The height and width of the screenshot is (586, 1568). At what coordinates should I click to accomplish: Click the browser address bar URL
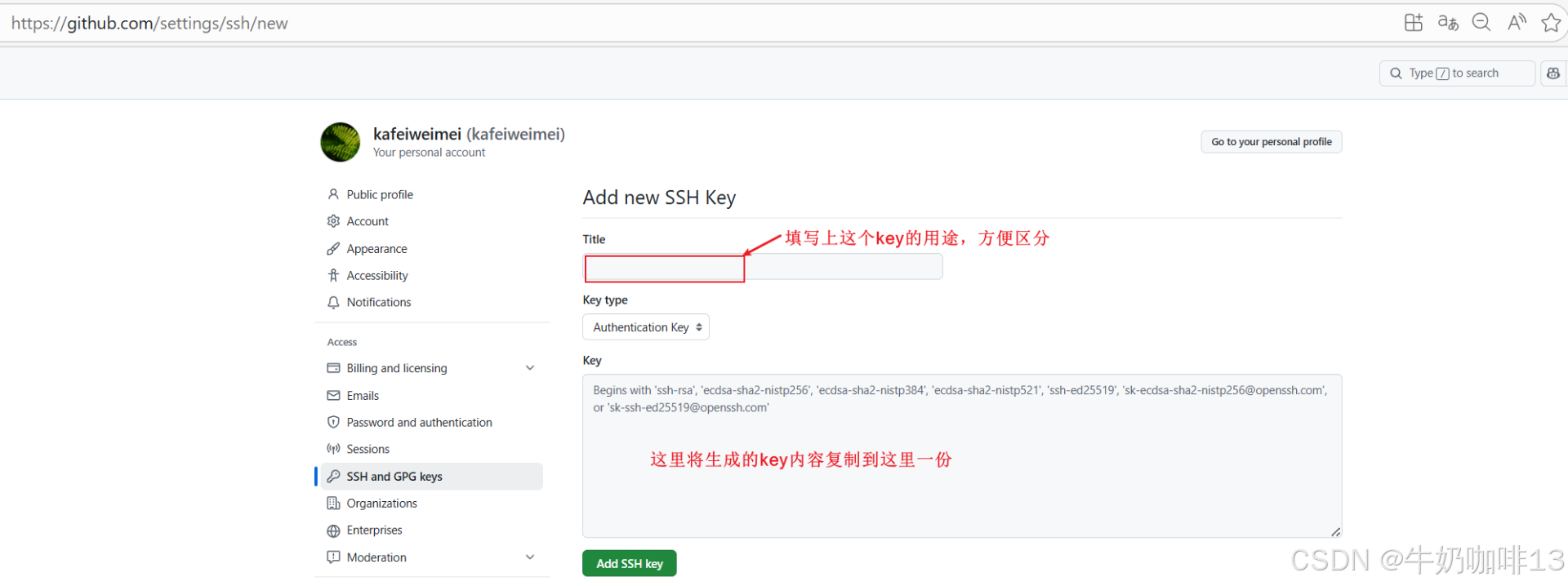149,24
